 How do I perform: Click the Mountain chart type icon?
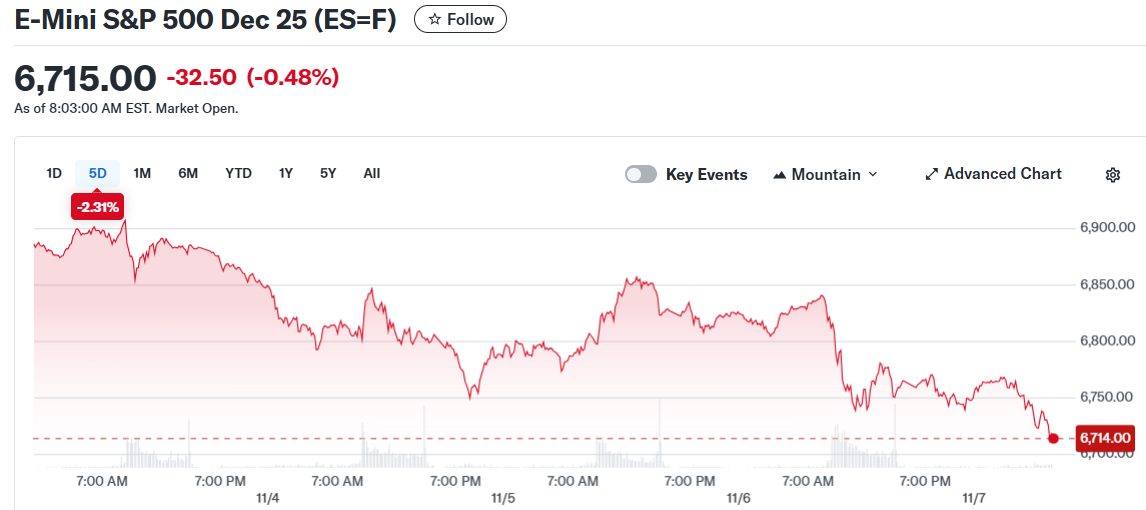point(780,175)
